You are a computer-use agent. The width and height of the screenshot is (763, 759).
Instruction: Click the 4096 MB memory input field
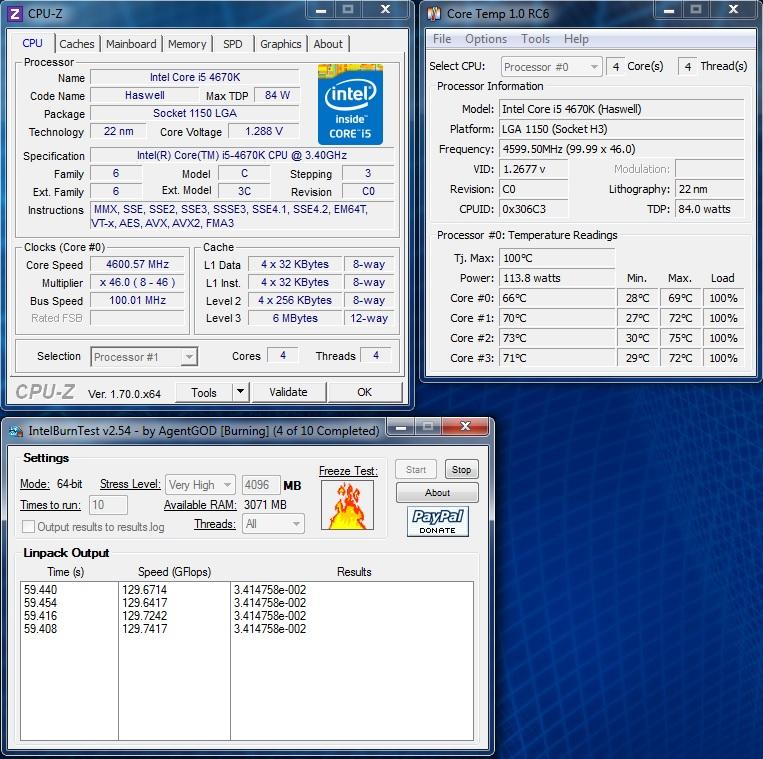click(x=261, y=485)
